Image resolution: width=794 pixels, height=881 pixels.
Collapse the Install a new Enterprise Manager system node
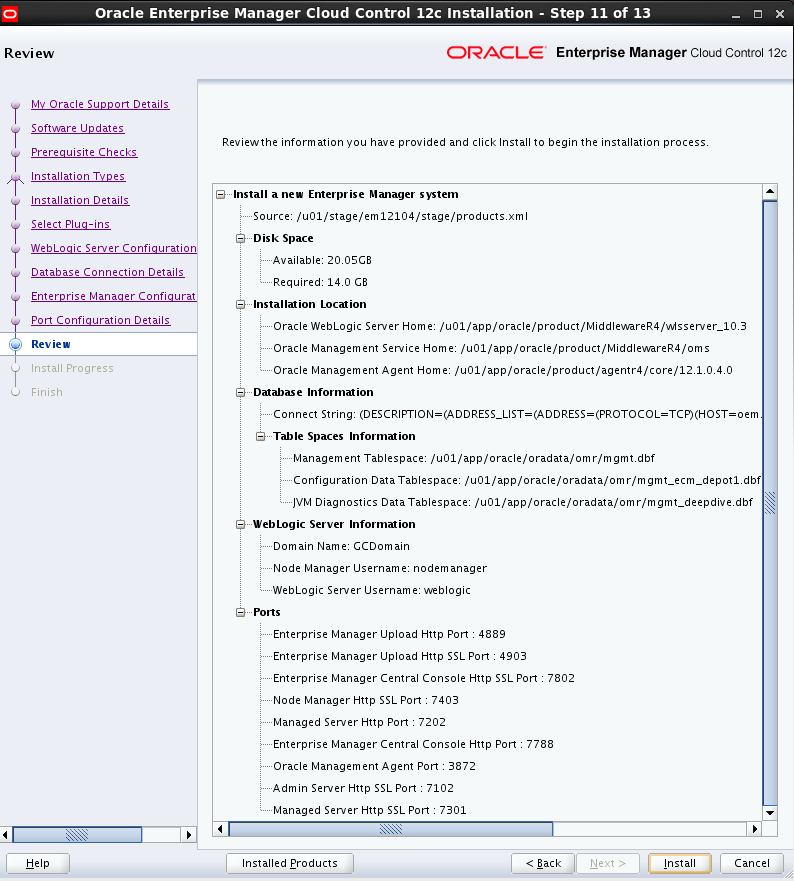click(221, 194)
